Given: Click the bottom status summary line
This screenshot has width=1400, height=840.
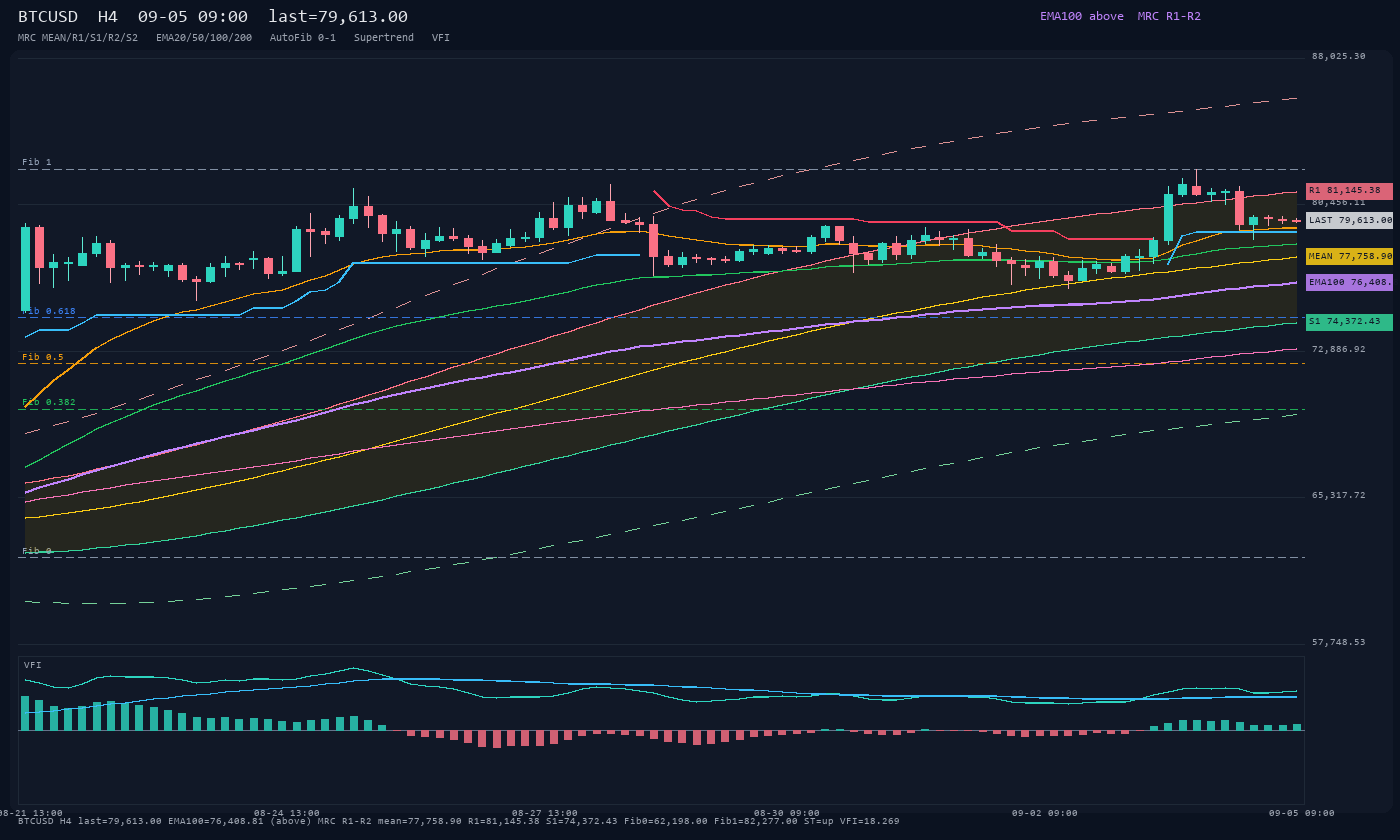Looking at the screenshot, I should 459,821.
